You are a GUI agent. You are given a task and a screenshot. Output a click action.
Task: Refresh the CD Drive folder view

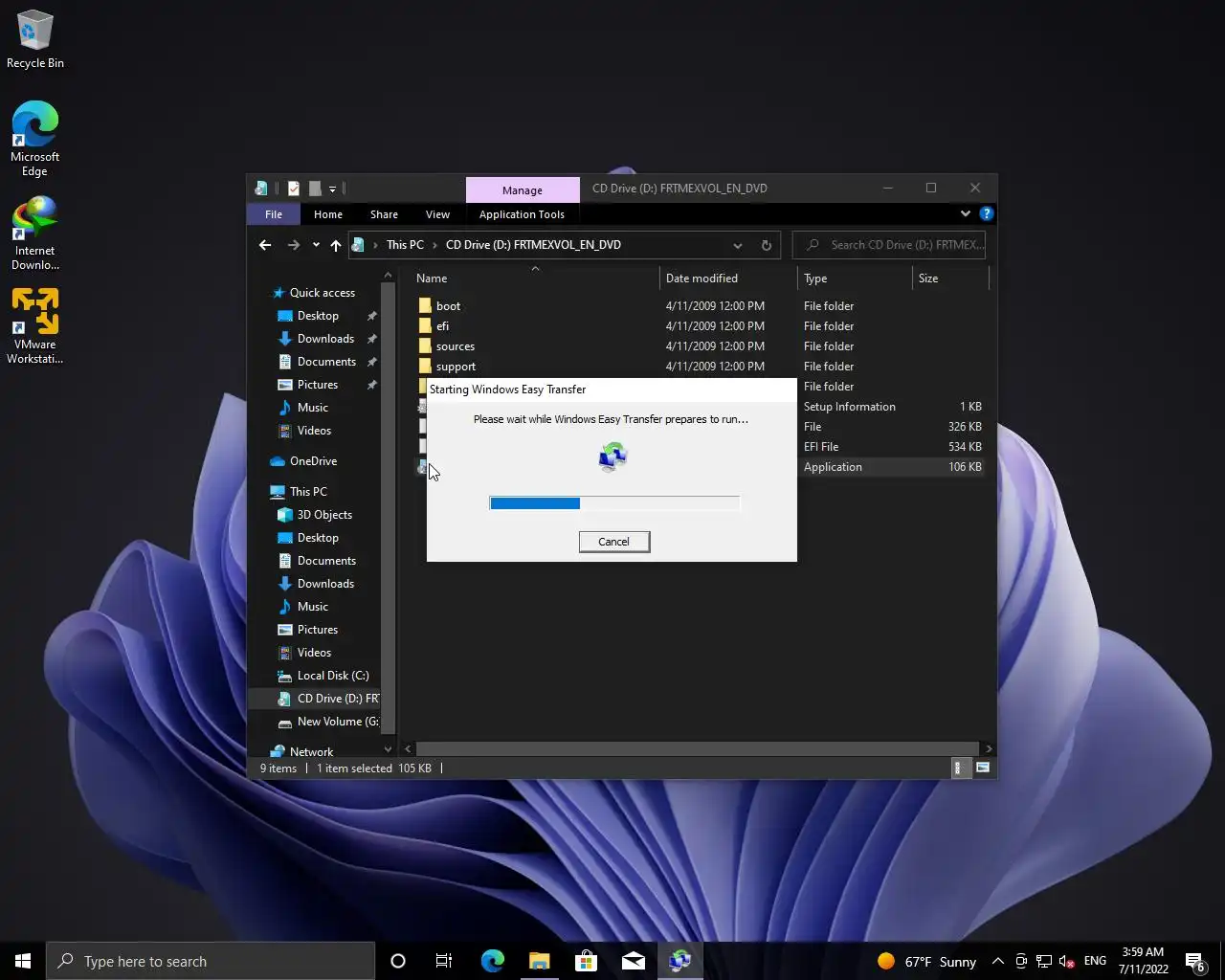[767, 245]
